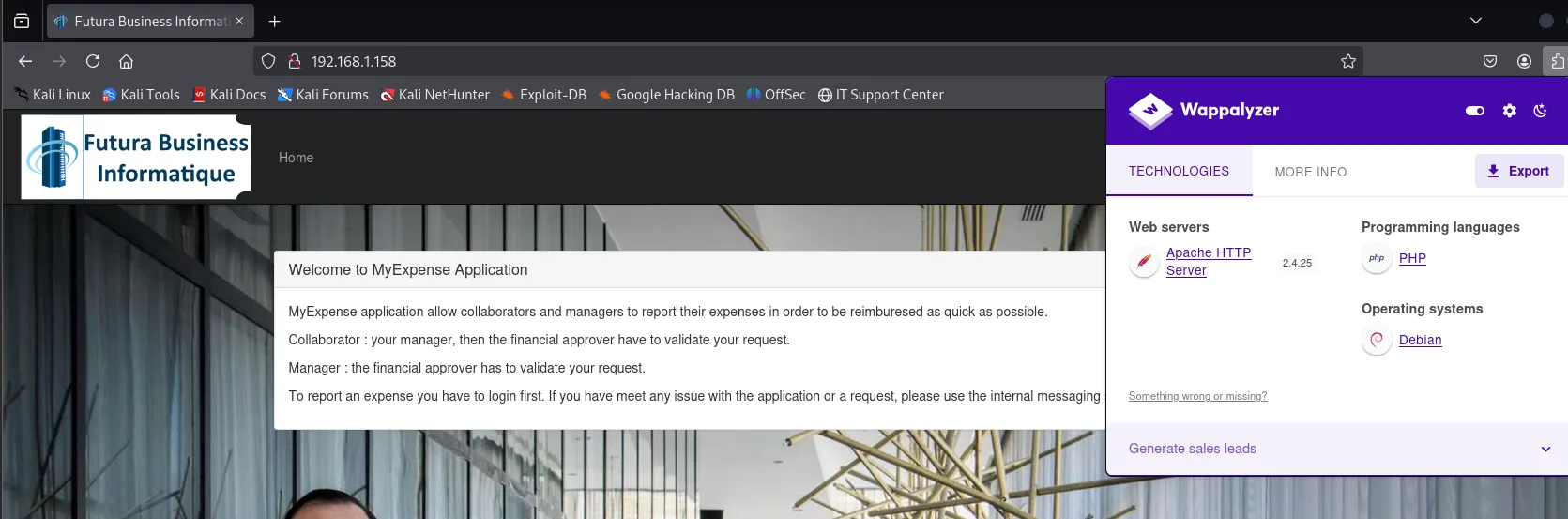Go to the browser home page
Screen dimensions: 1568x519
tap(126, 61)
